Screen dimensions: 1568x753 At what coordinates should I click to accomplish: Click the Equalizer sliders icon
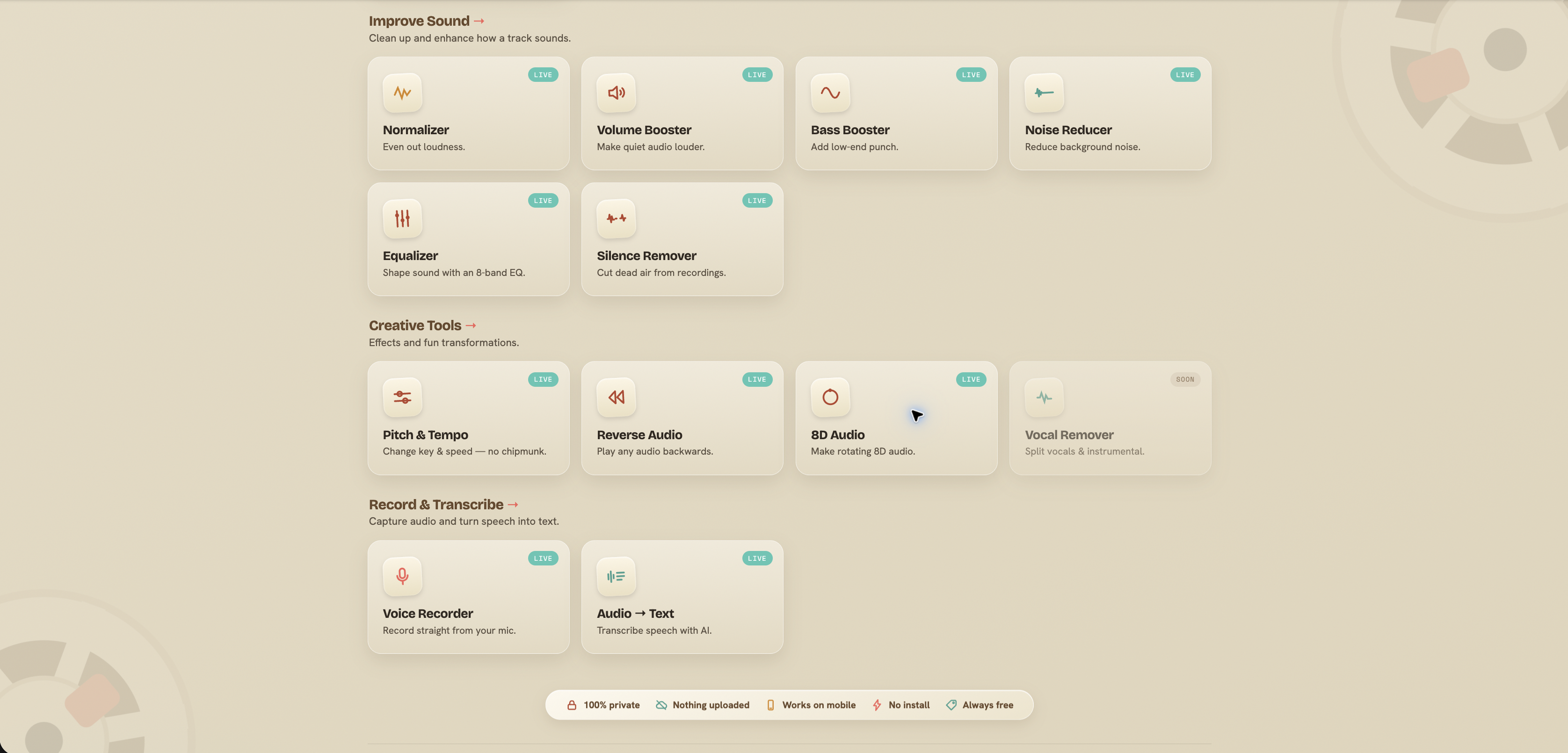point(402,218)
